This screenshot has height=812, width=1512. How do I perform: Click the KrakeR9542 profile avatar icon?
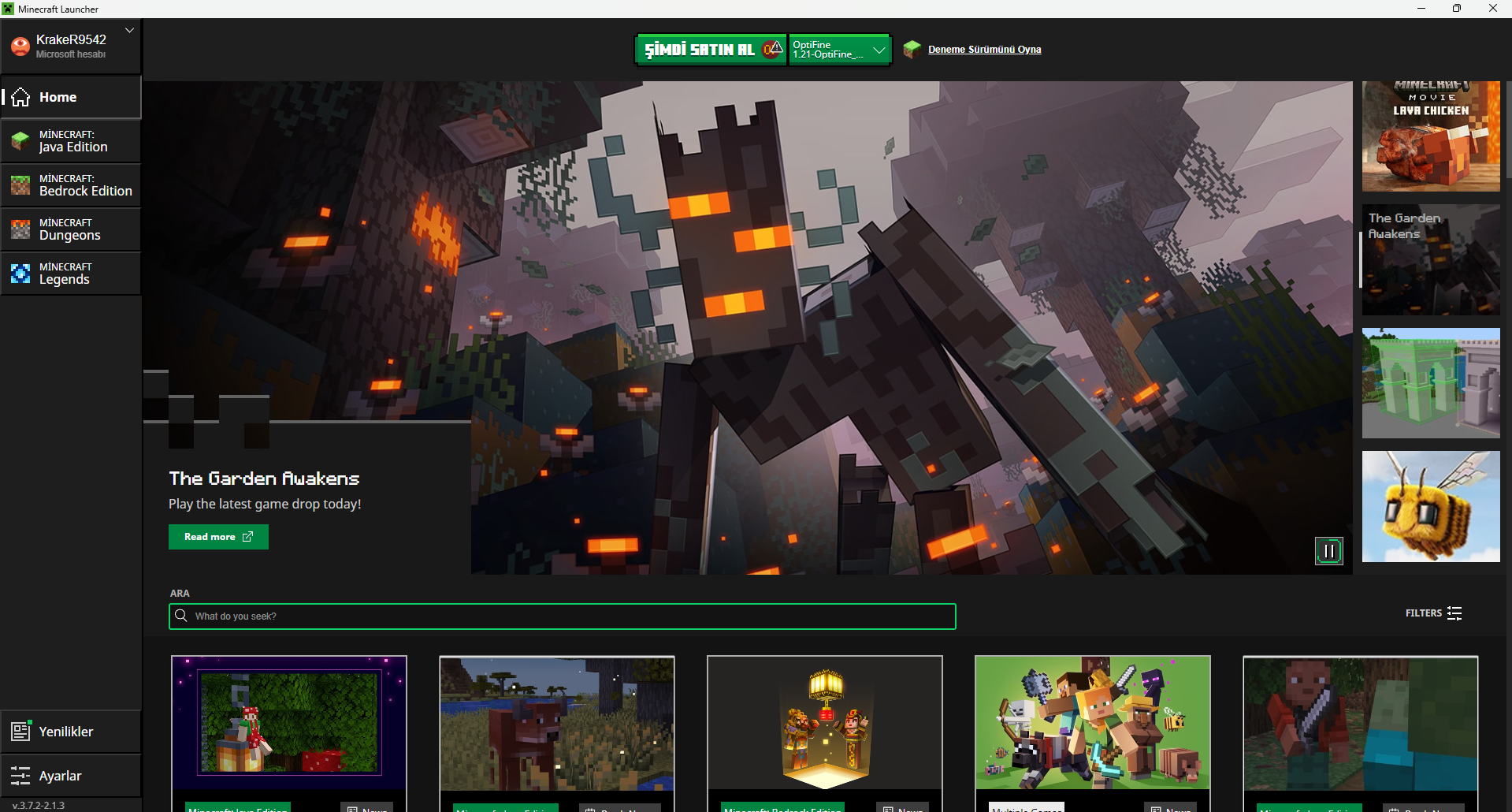20,47
